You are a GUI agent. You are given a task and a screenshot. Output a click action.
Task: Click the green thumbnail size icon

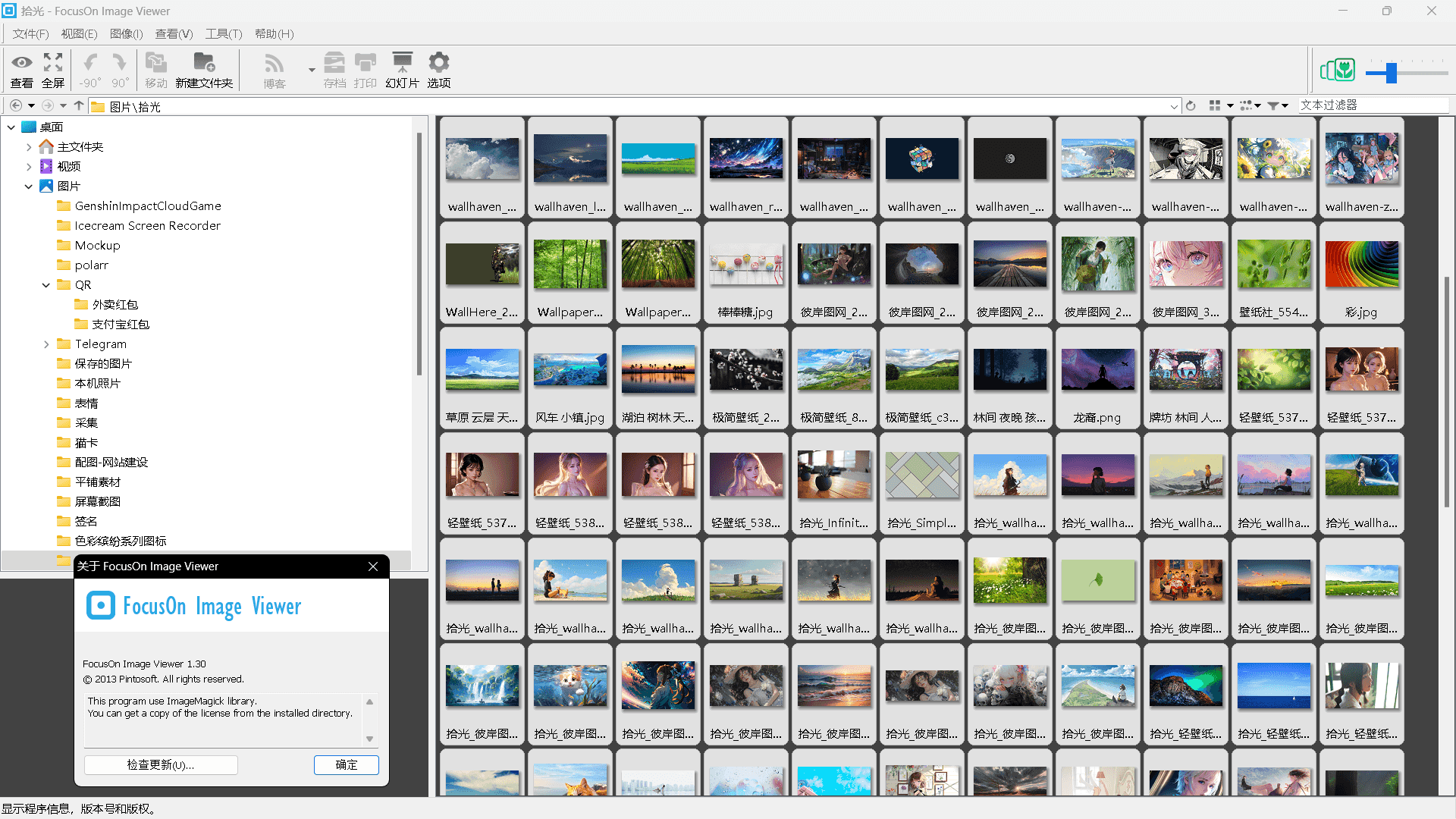1338,71
